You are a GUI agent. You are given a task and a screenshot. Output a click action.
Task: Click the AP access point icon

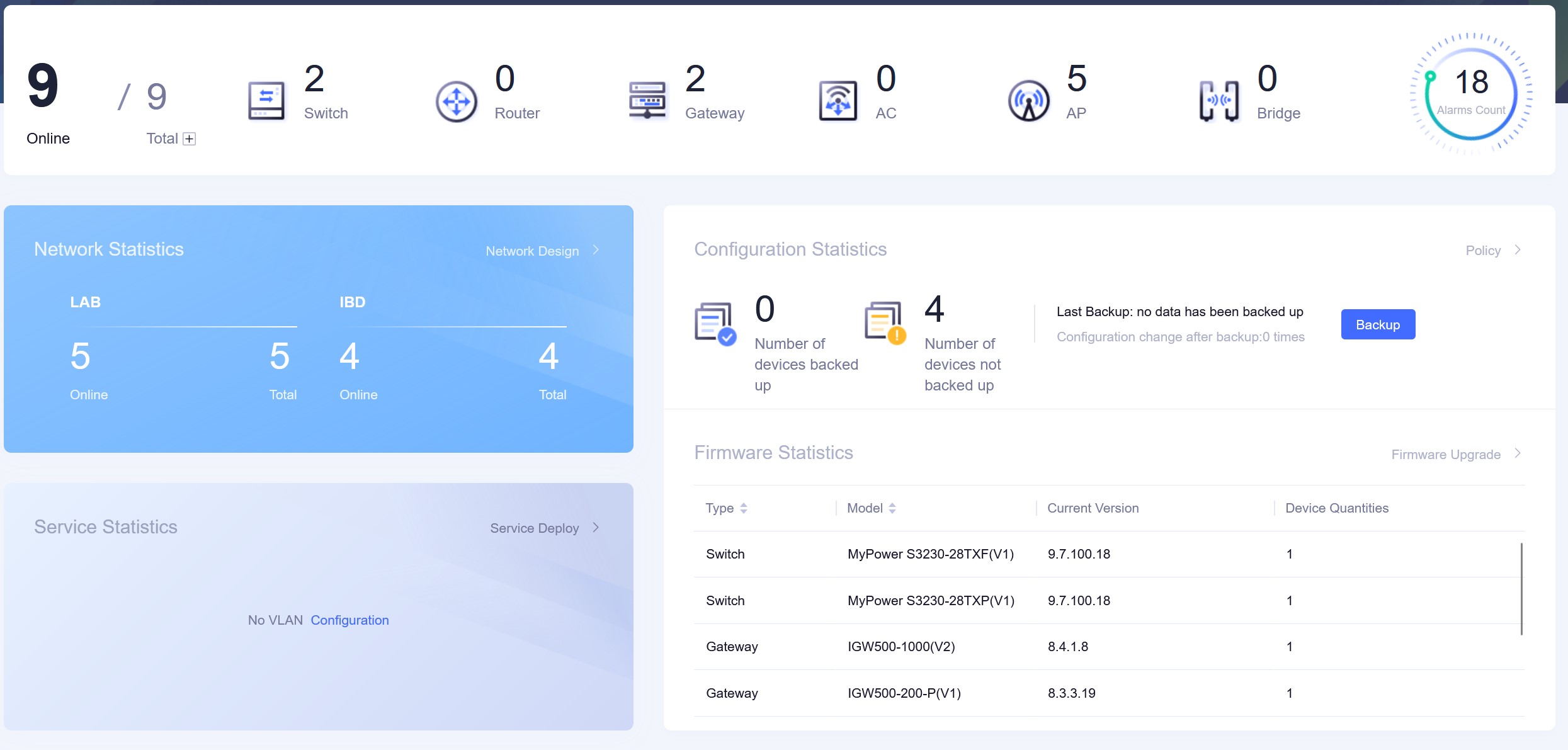coord(1029,101)
